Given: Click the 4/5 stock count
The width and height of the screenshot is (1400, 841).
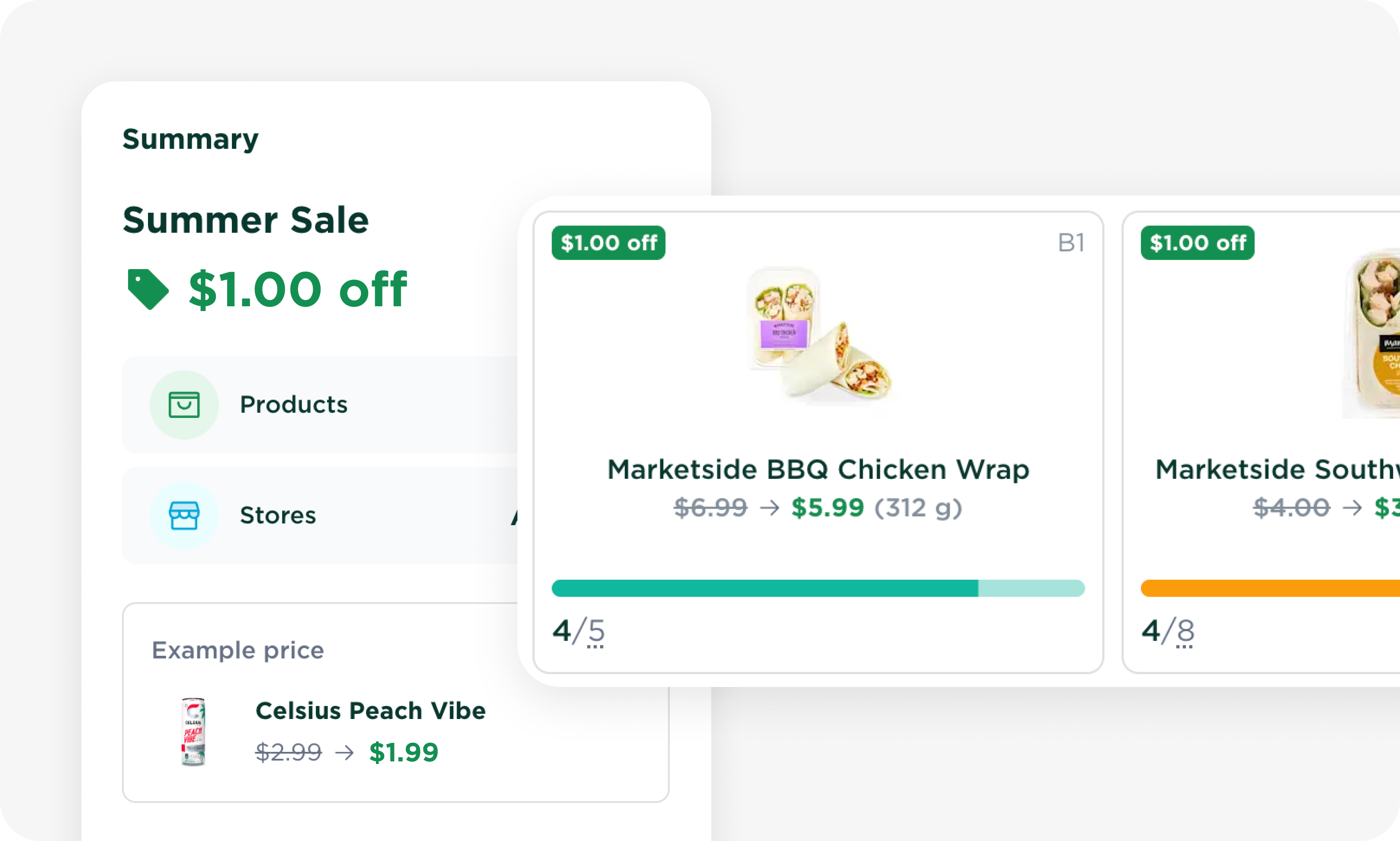Looking at the screenshot, I should click(579, 631).
